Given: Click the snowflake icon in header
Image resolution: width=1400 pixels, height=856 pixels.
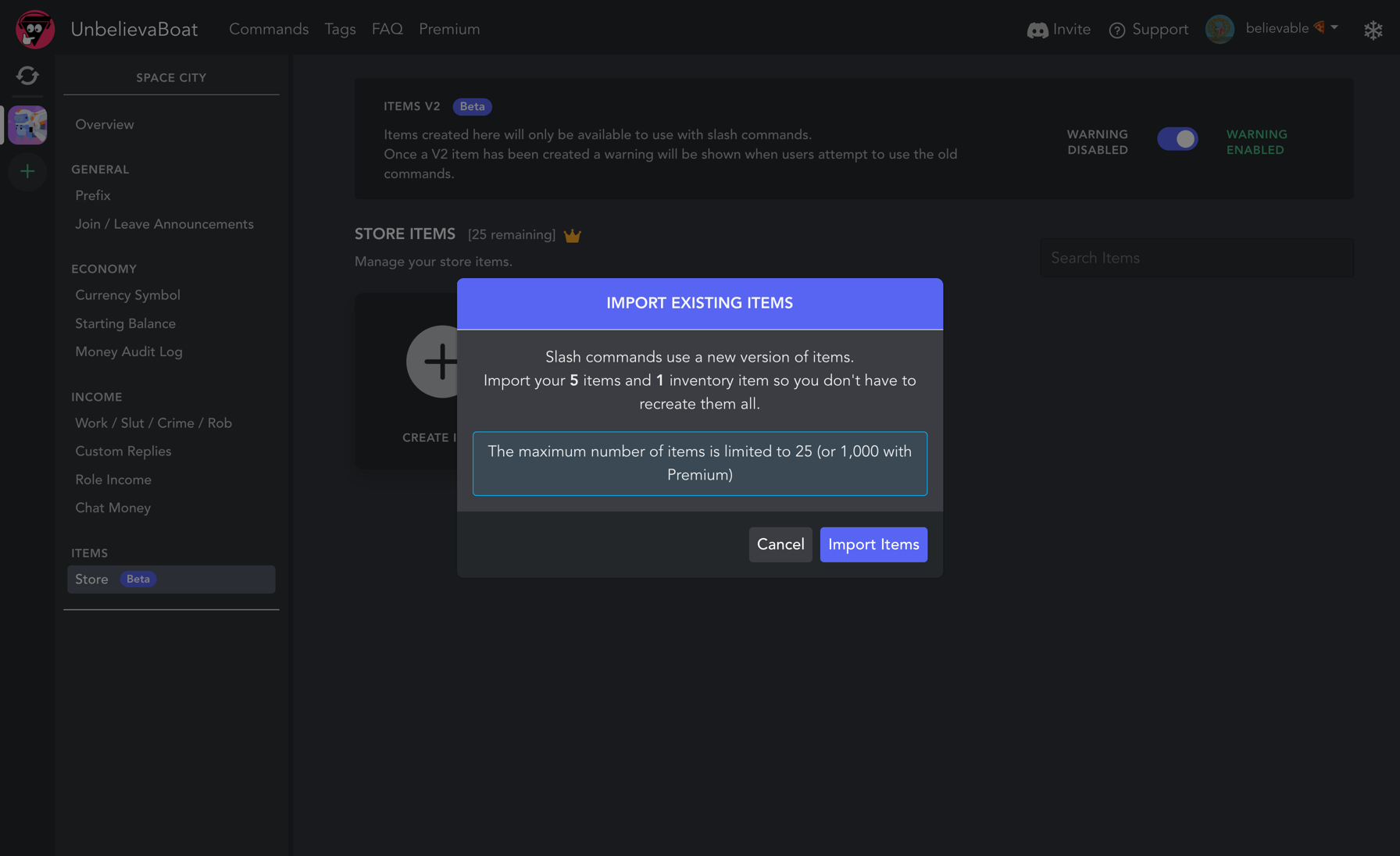Looking at the screenshot, I should (x=1373, y=30).
